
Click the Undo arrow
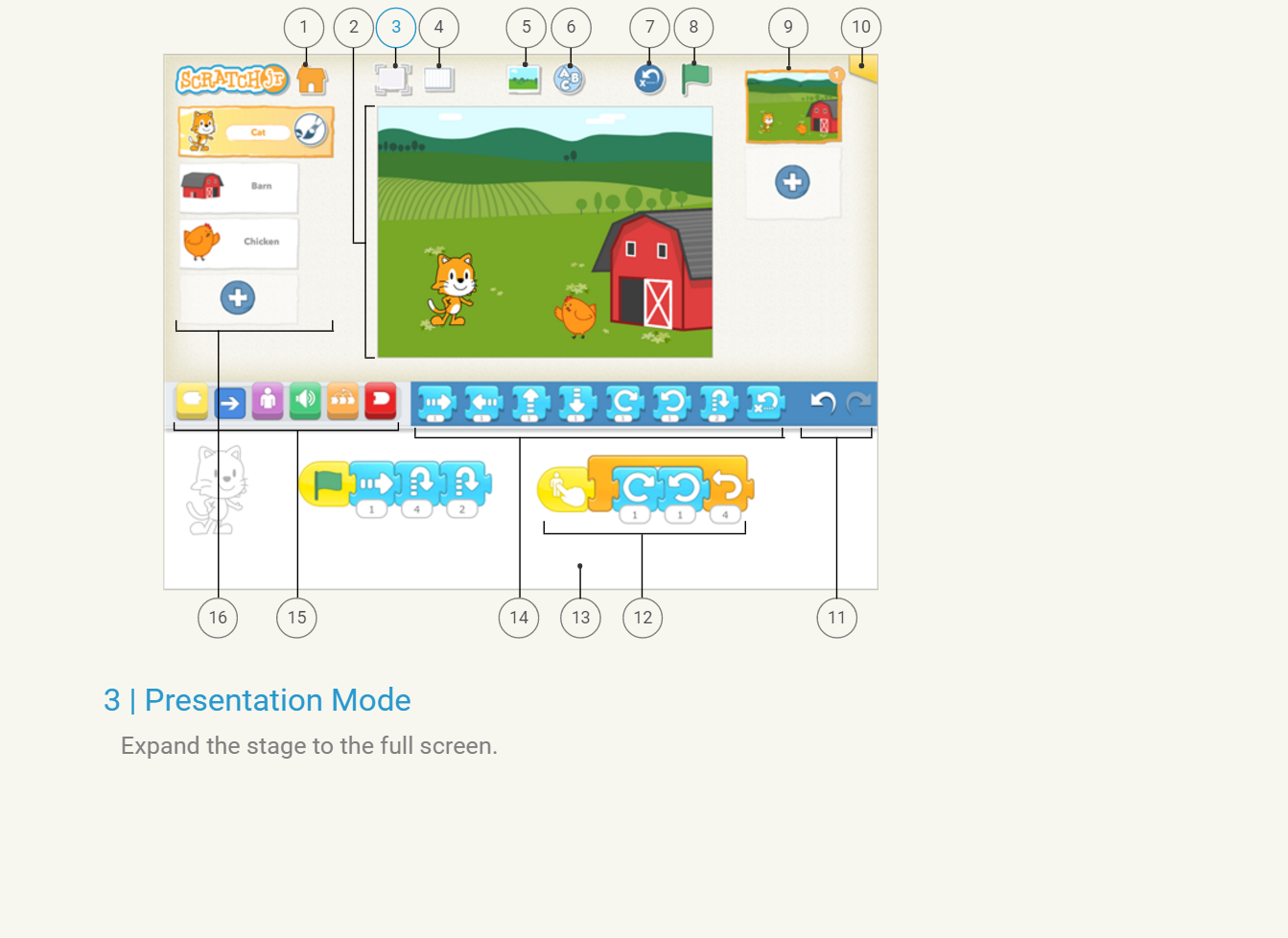click(x=823, y=403)
